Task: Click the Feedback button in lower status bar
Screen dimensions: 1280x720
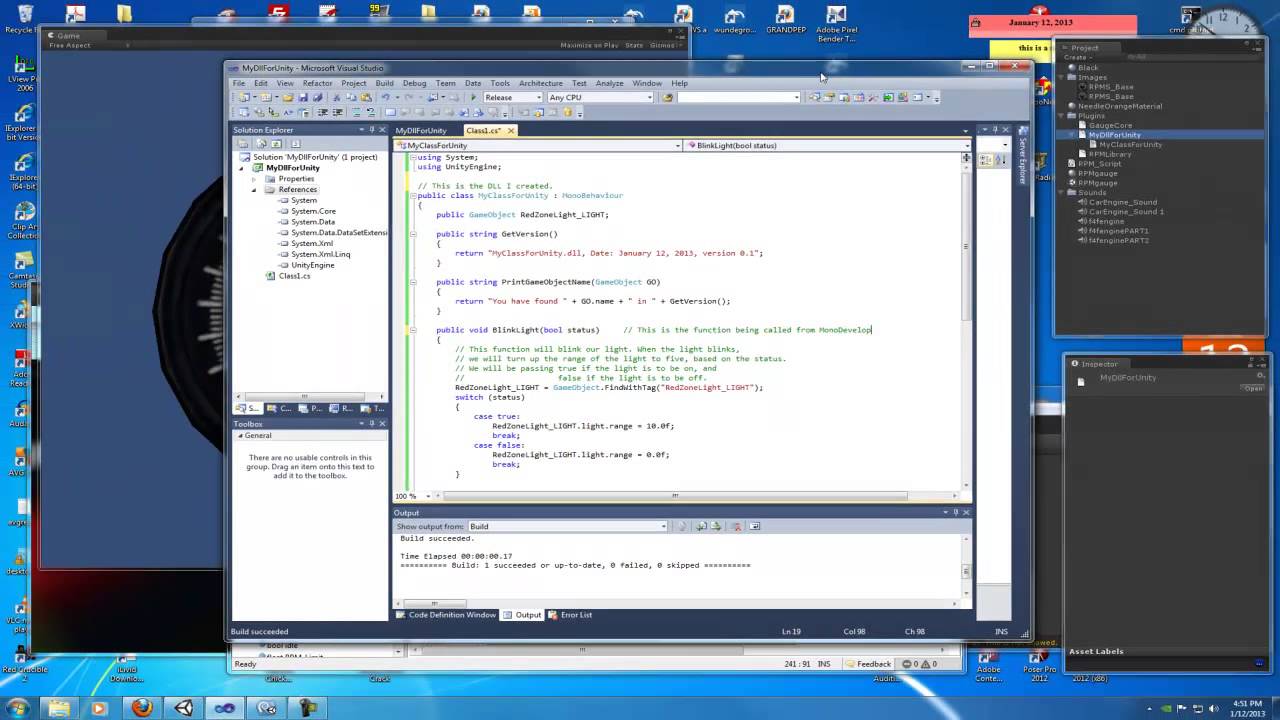Action: click(866, 664)
